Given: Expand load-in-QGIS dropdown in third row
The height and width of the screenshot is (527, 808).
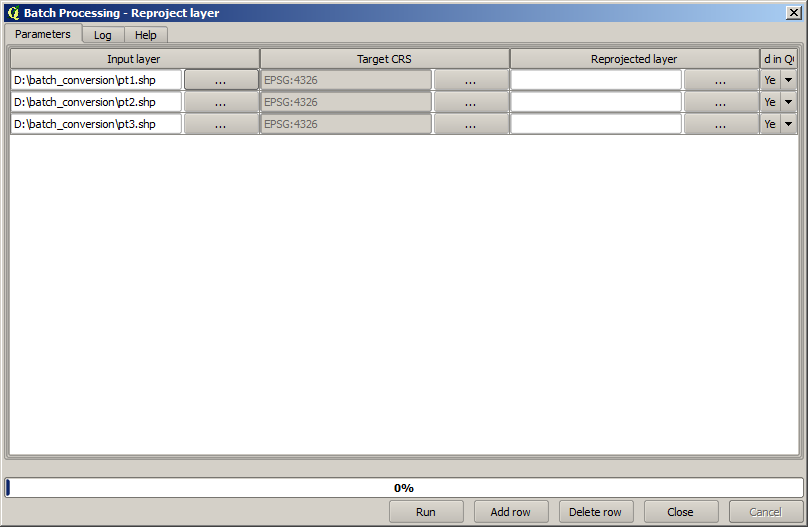Looking at the screenshot, I should (x=788, y=124).
